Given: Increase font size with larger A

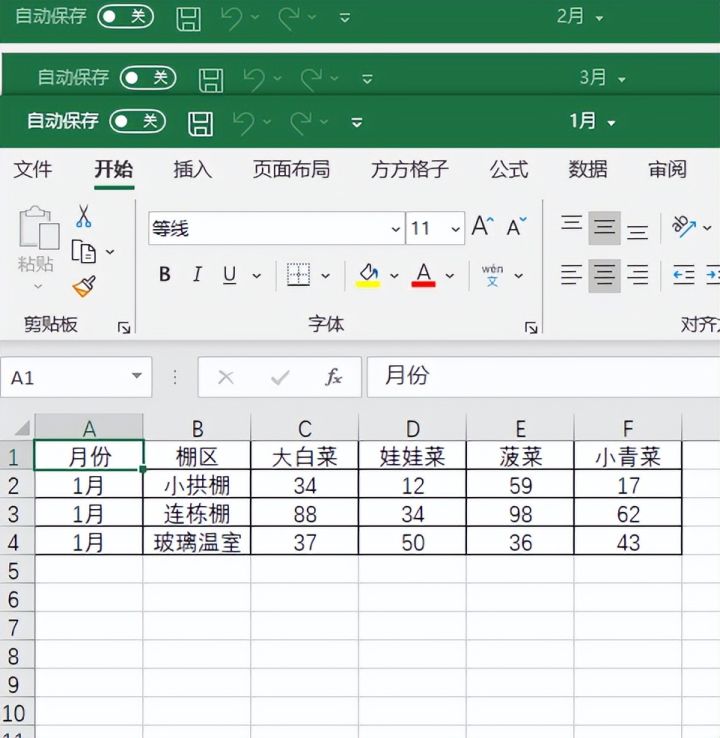Looking at the screenshot, I should [x=483, y=226].
